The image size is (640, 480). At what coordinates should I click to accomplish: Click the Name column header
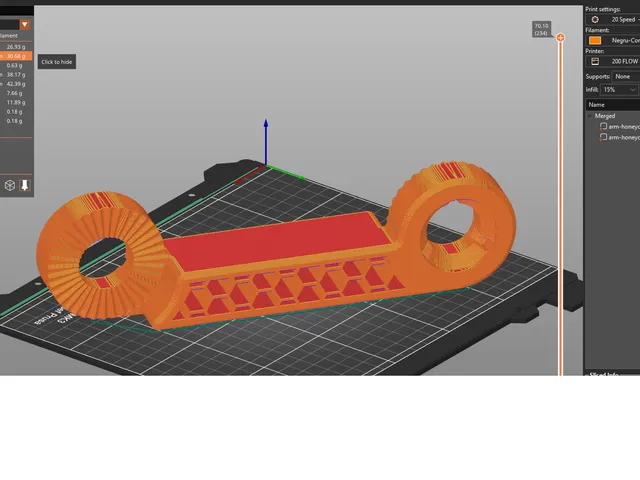pos(613,104)
